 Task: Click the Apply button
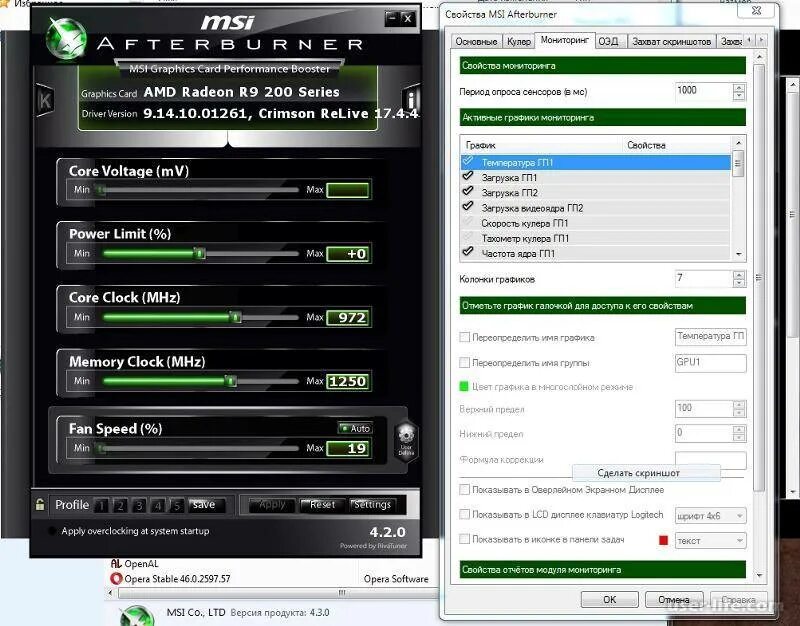pos(272,505)
